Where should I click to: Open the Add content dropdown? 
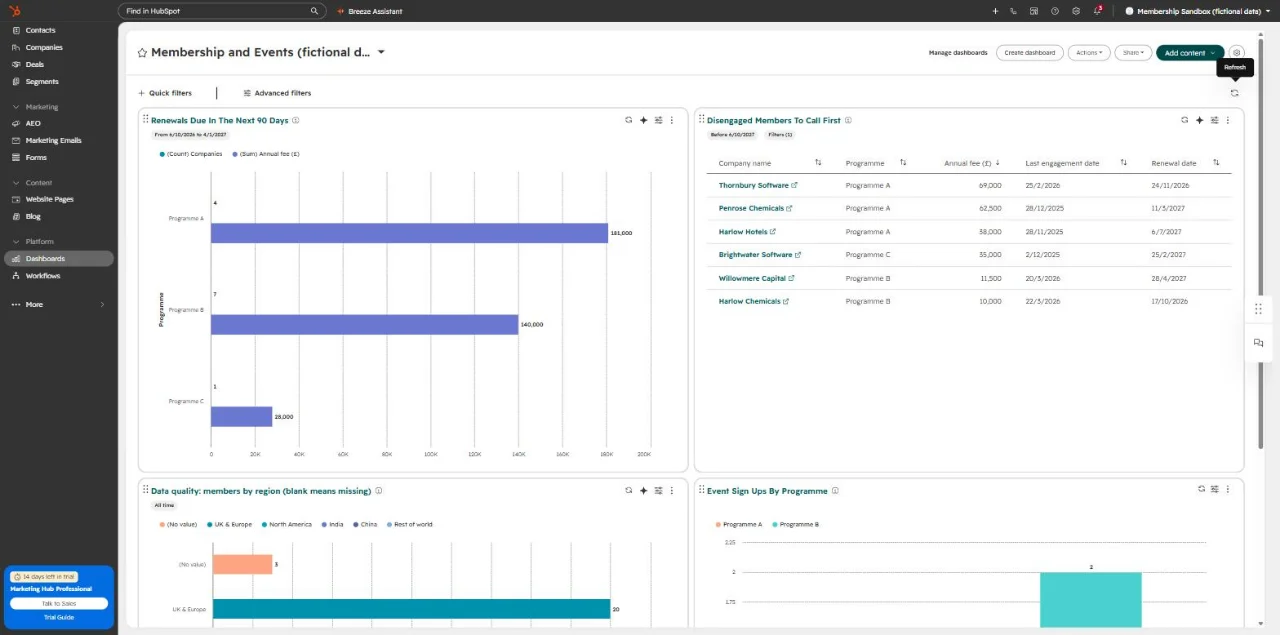click(x=1190, y=53)
